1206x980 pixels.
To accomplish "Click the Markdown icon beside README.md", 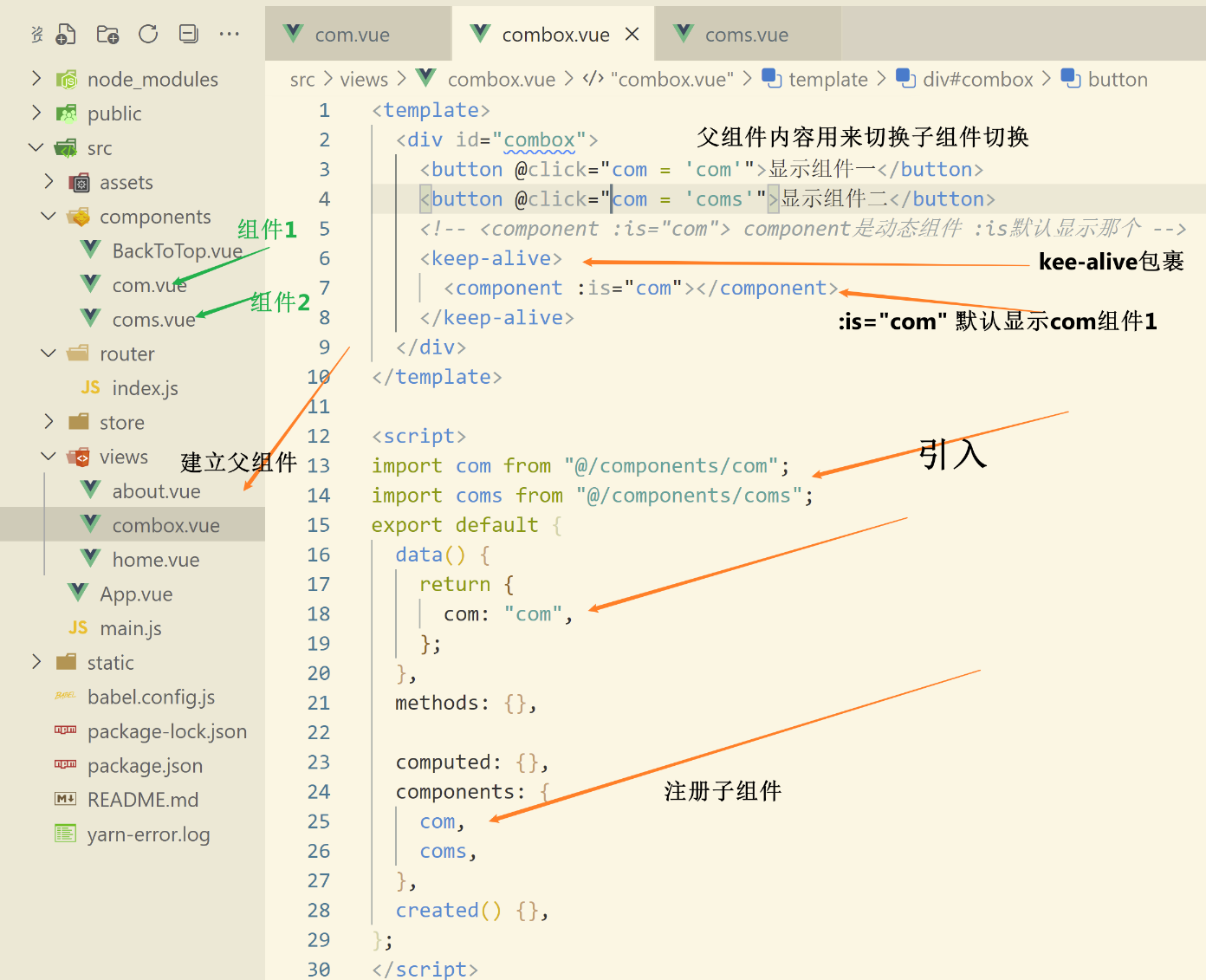I will point(64,799).
